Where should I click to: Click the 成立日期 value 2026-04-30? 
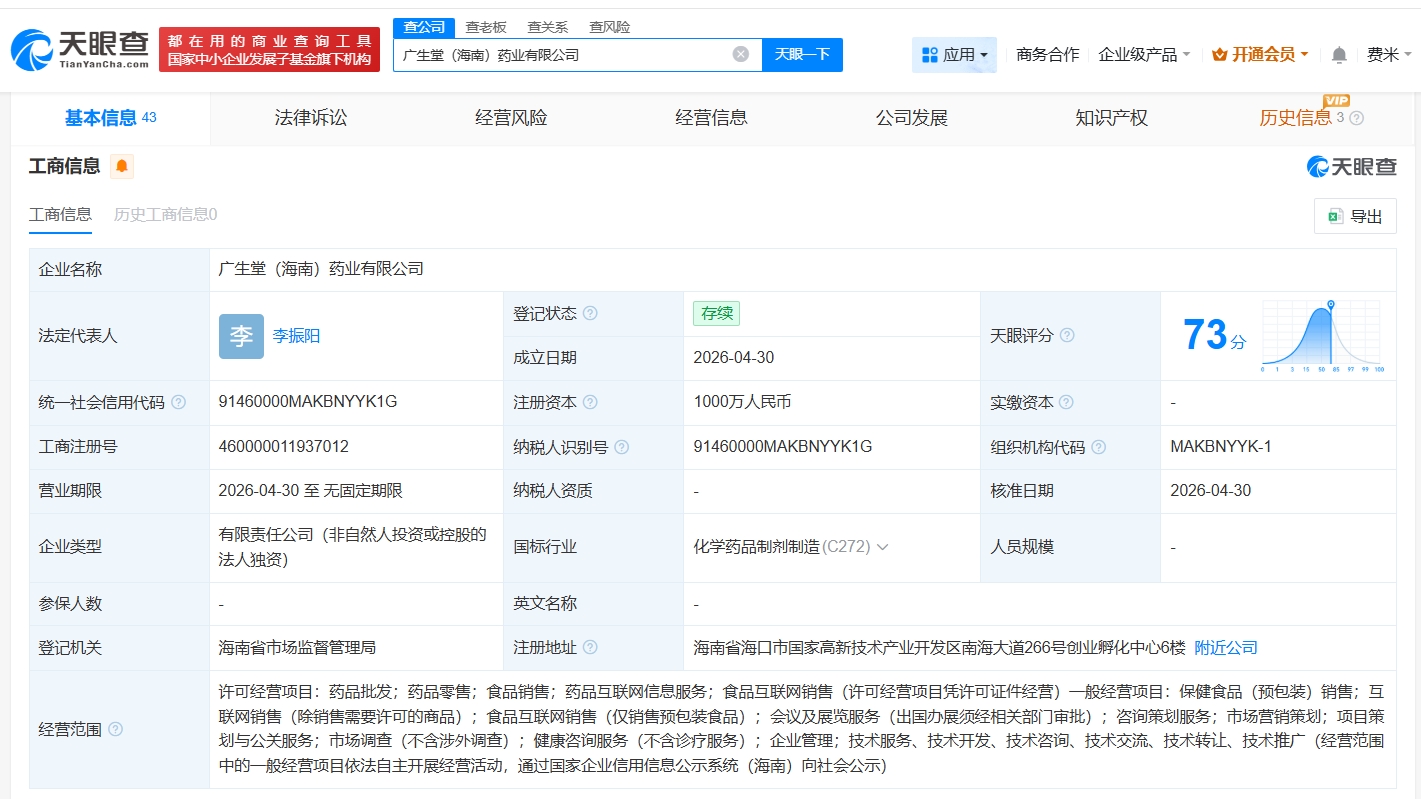click(733, 358)
